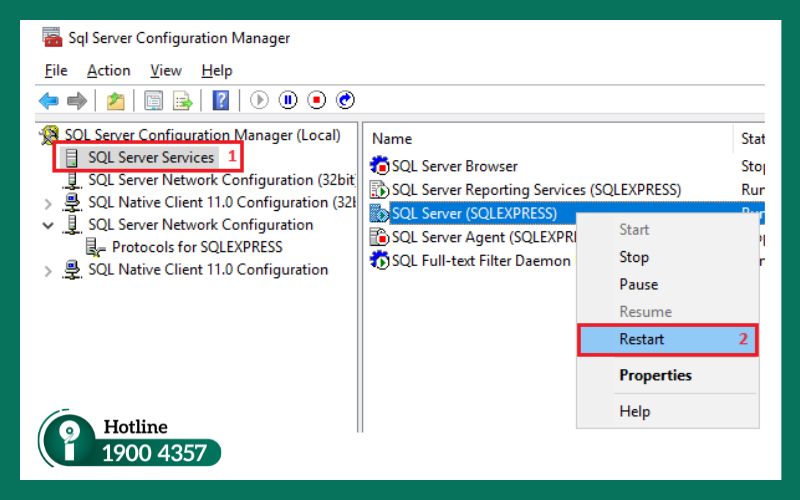800x500 pixels.
Task: Click the Protocols for SQLEXPRESS icon
Action: point(95,247)
